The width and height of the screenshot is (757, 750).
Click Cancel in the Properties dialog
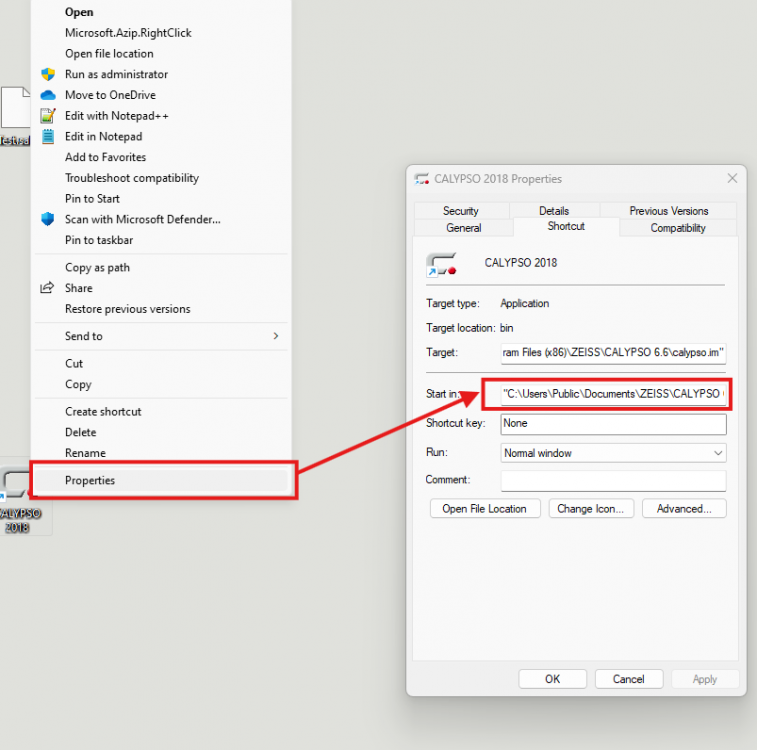point(629,679)
